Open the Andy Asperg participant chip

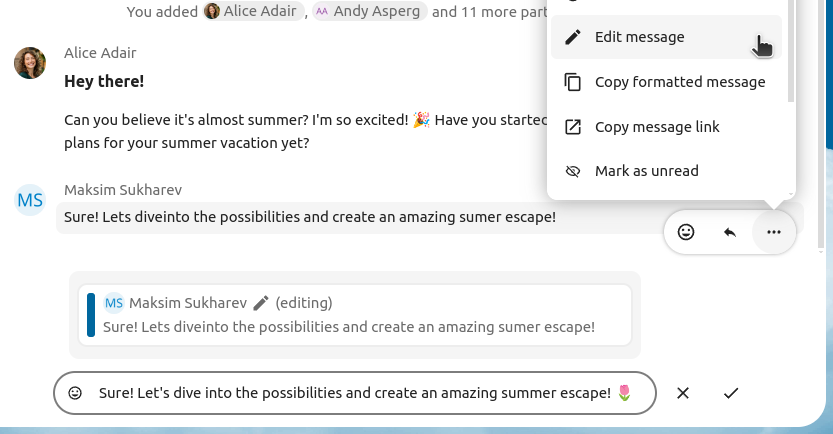pyautogui.click(x=370, y=12)
